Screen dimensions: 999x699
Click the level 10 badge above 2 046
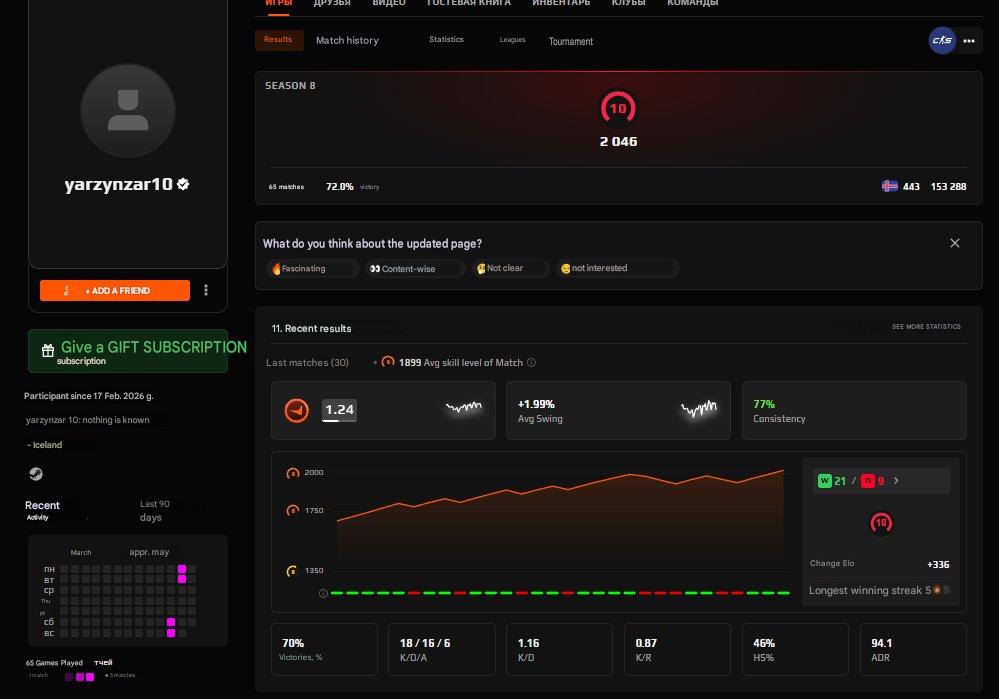(x=618, y=108)
